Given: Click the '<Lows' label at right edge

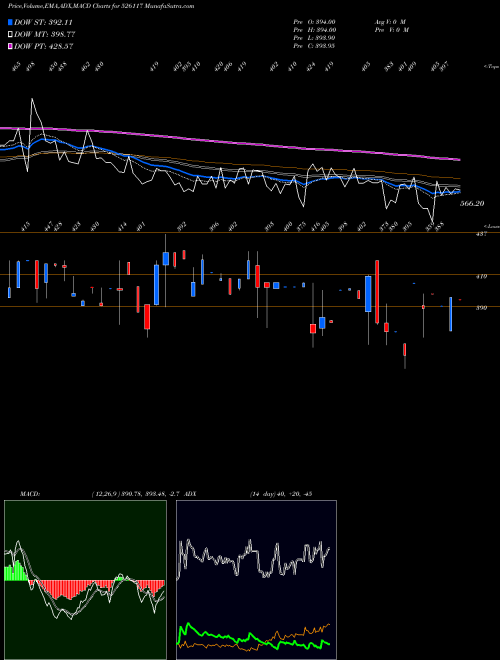Looking at the screenshot, I should [491, 226].
